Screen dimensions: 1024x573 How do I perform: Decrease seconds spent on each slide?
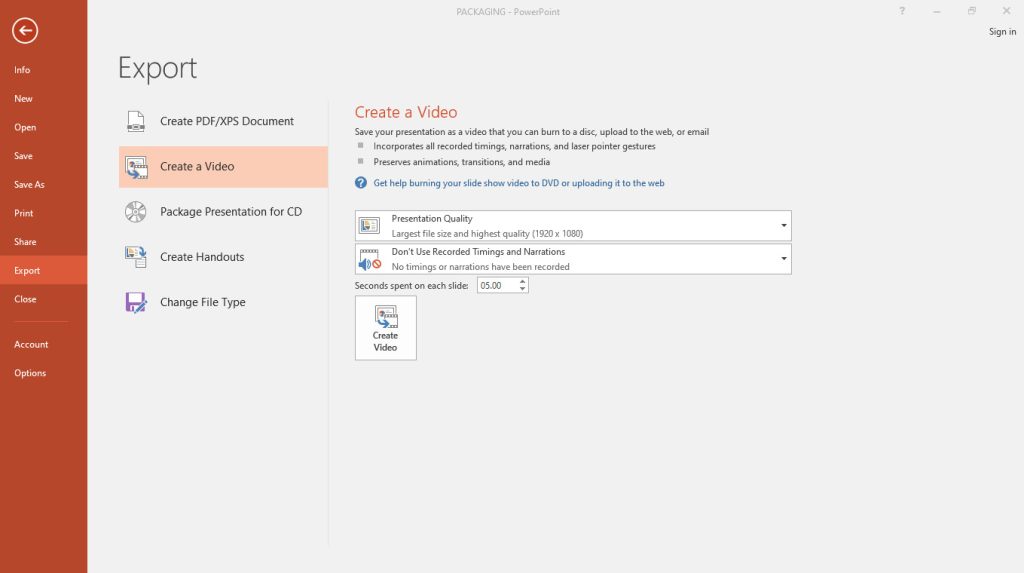point(522,289)
